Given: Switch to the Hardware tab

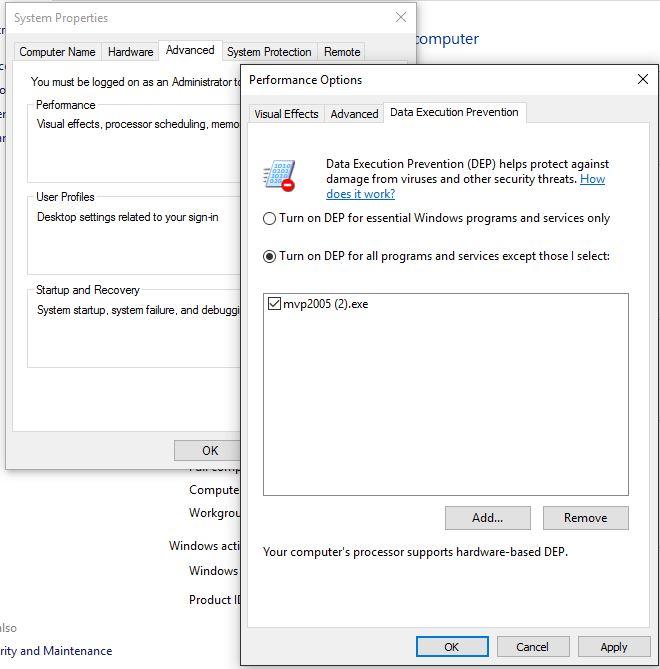Looking at the screenshot, I should 131,52.
